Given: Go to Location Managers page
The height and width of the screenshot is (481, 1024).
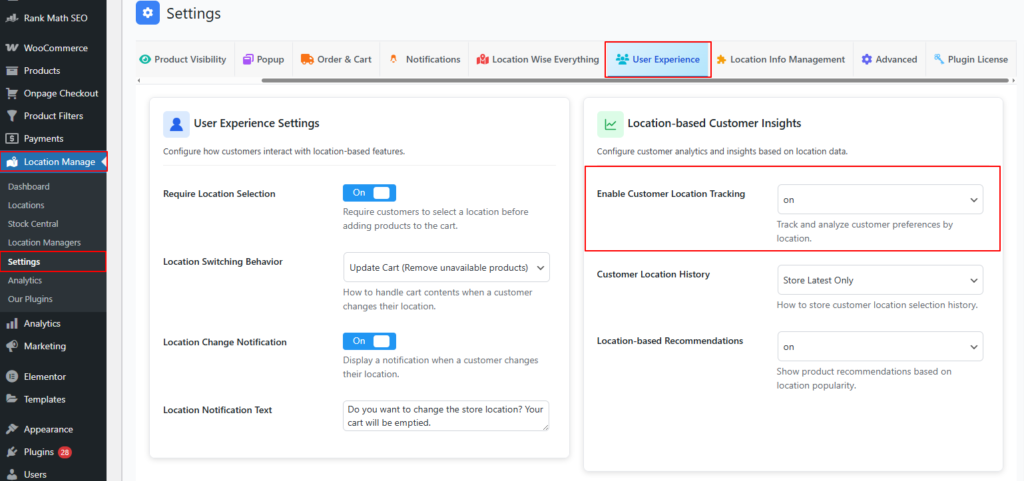Looking at the screenshot, I should coord(44,242).
